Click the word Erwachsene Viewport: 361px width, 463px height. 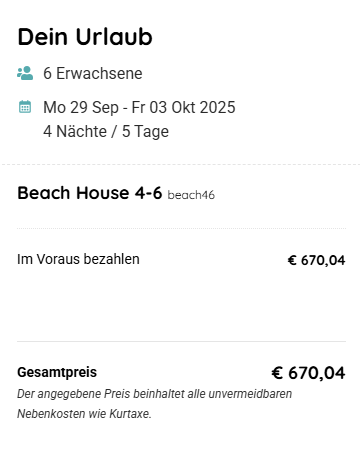tap(99, 73)
